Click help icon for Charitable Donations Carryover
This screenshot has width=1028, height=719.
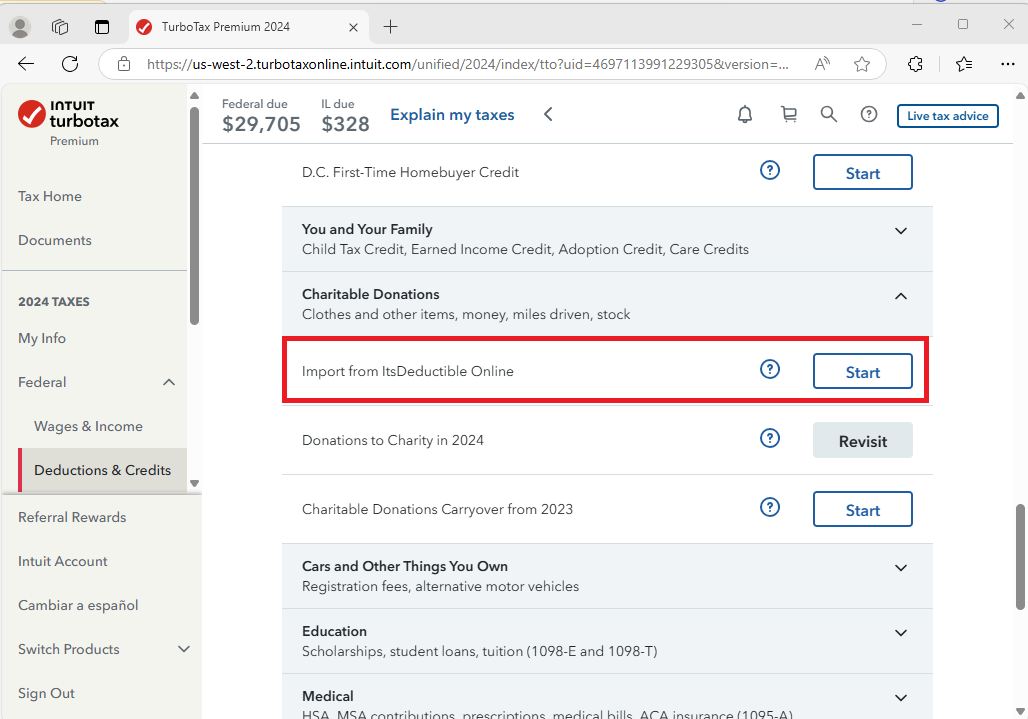pyautogui.click(x=770, y=507)
